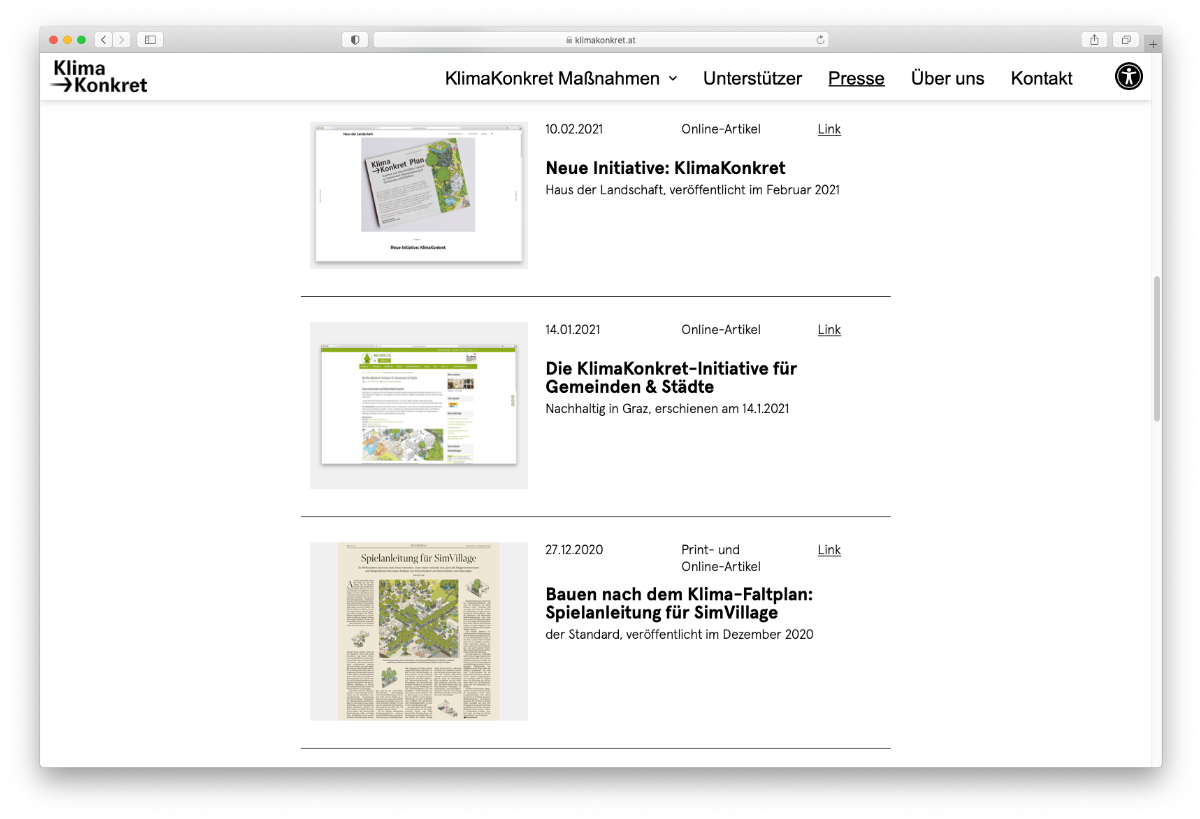Select date text 14.01.2021
Screen dimensions: 1200x819
coord(573,329)
